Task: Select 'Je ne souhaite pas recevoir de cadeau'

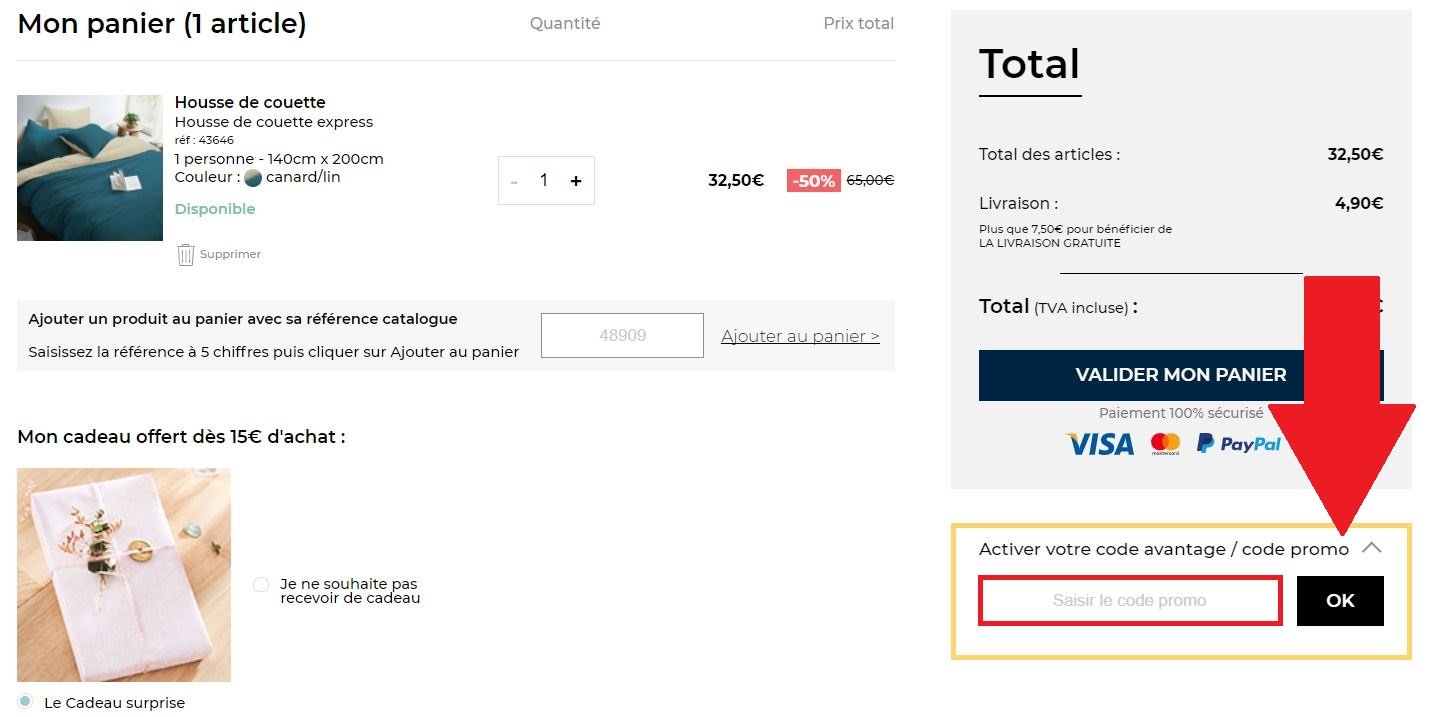Action: 261,584
